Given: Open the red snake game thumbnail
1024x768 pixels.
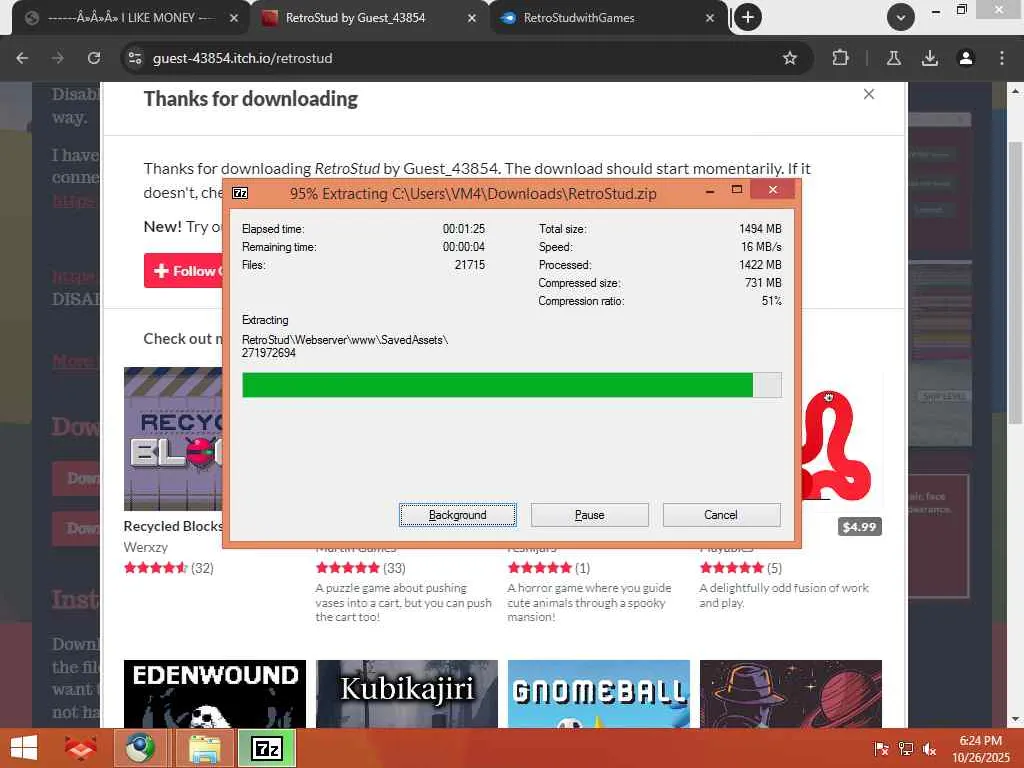Looking at the screenshot, I should coord(841,439).
